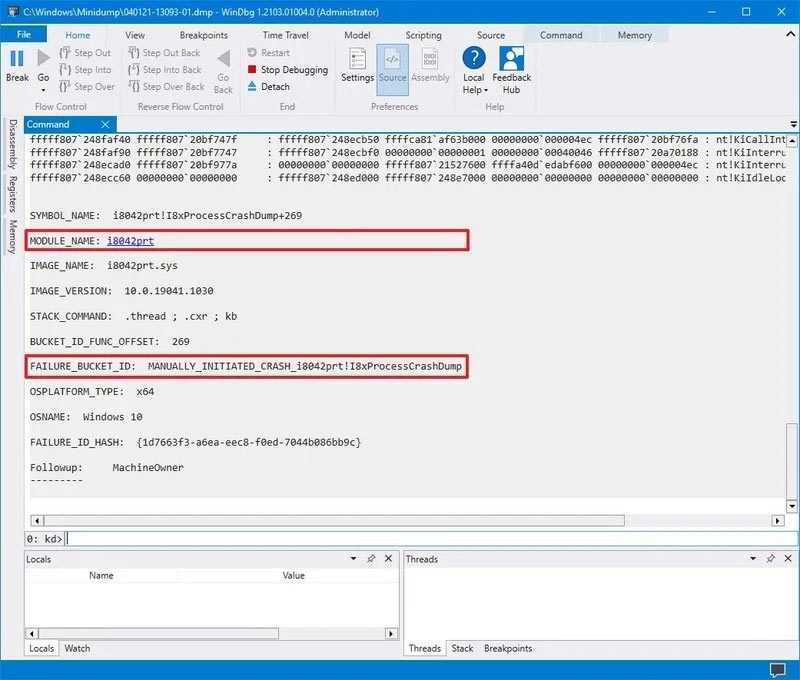Open Go dropdown arrow below Go button

click(43, 90)
